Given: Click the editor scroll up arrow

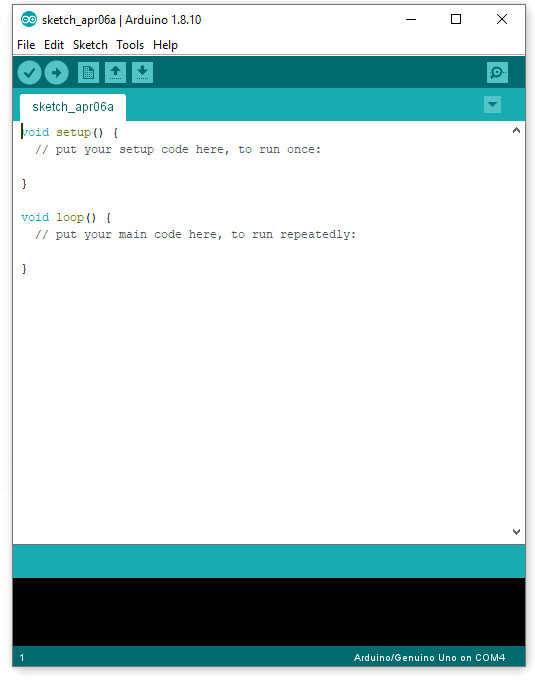Looking at the screenshot, I should (516, 130).
